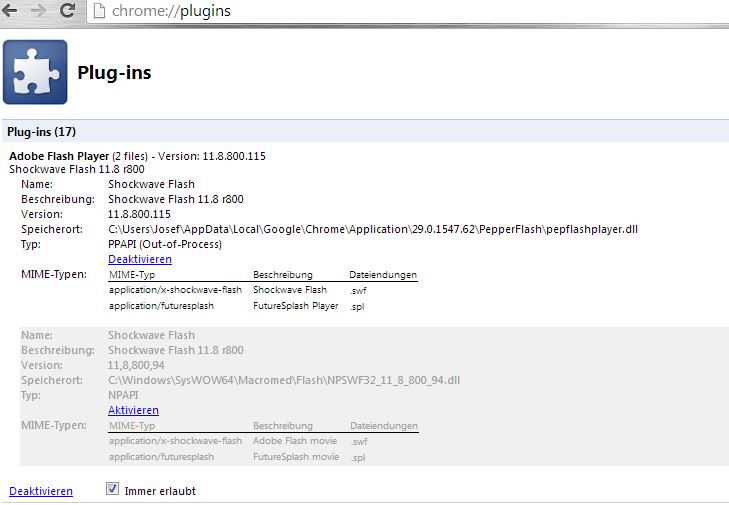Click the Adobe Flash movie description cell
This screenshot has width=729, height=505.
coord(295,441)
